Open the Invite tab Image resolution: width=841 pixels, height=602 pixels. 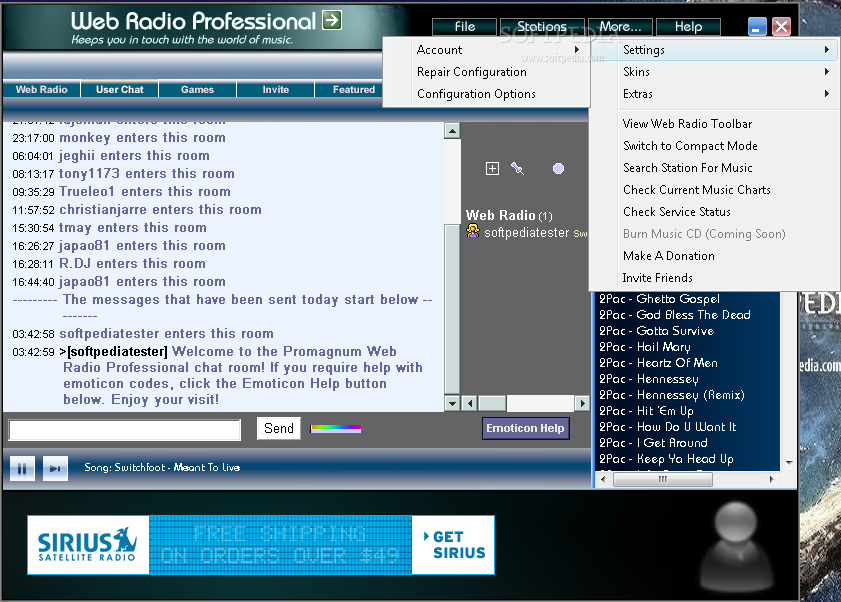click(275, 90)
